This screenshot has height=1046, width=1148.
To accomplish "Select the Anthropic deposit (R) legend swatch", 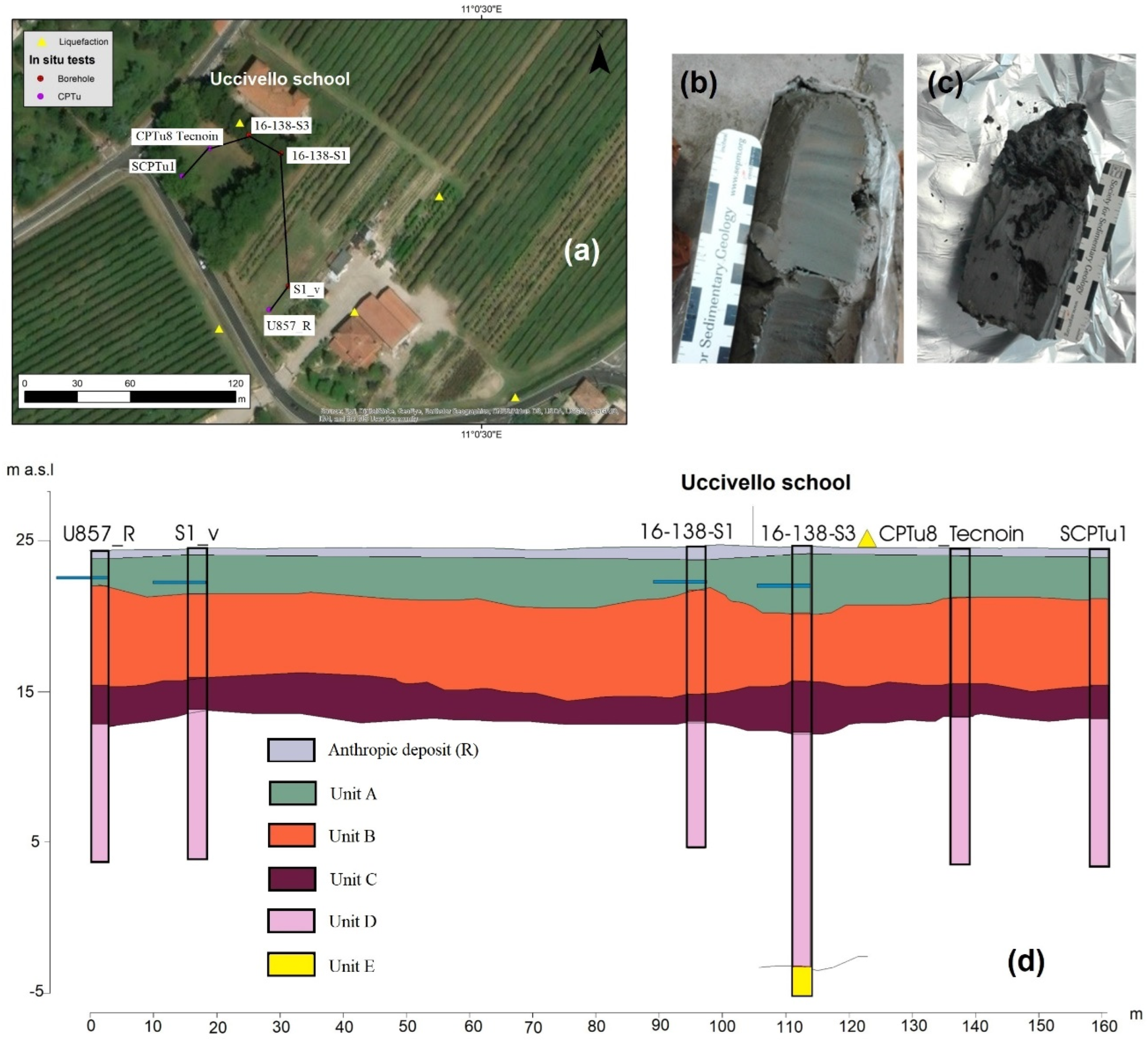I will tap(291, 750).
